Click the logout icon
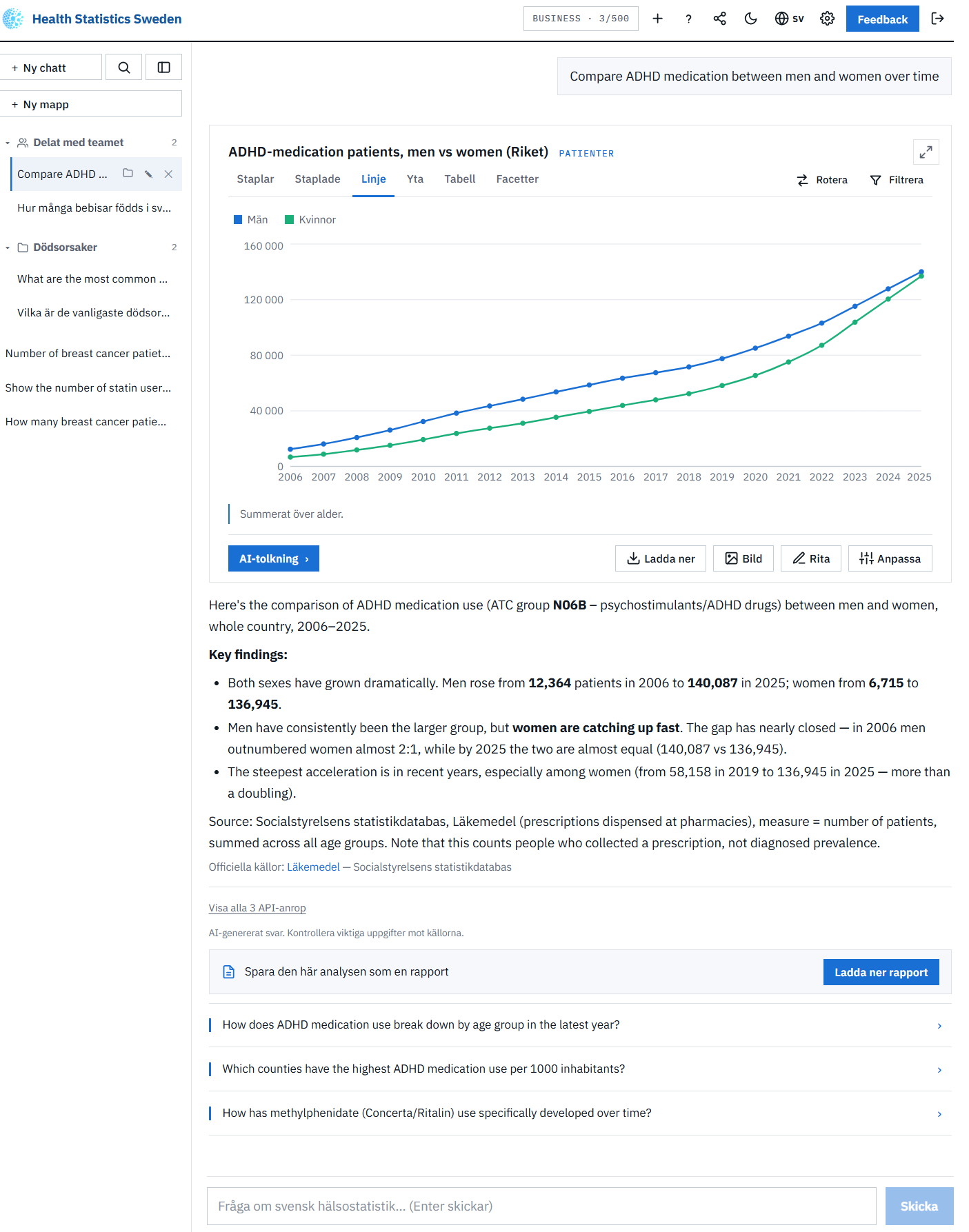 937,19
